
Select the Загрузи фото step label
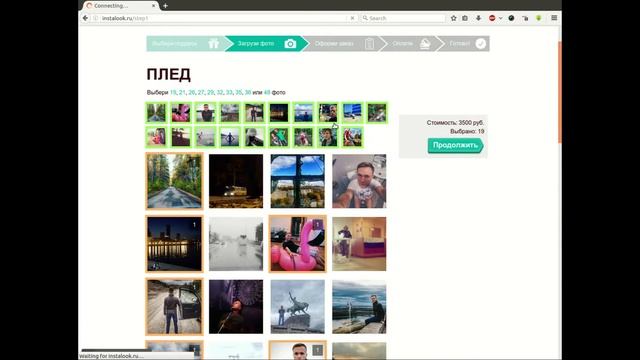256,43
